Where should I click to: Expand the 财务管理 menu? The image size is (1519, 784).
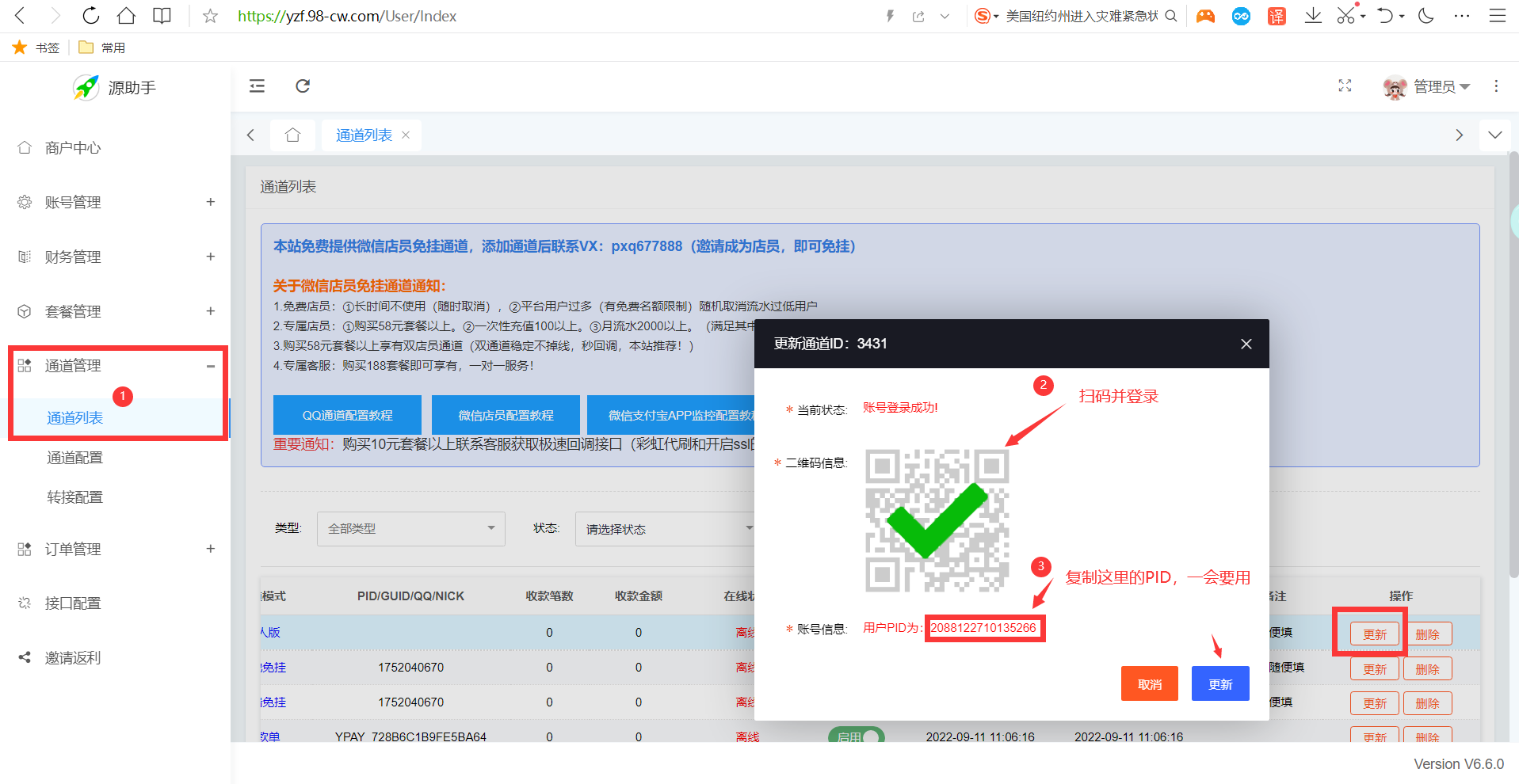coord(115,257)
